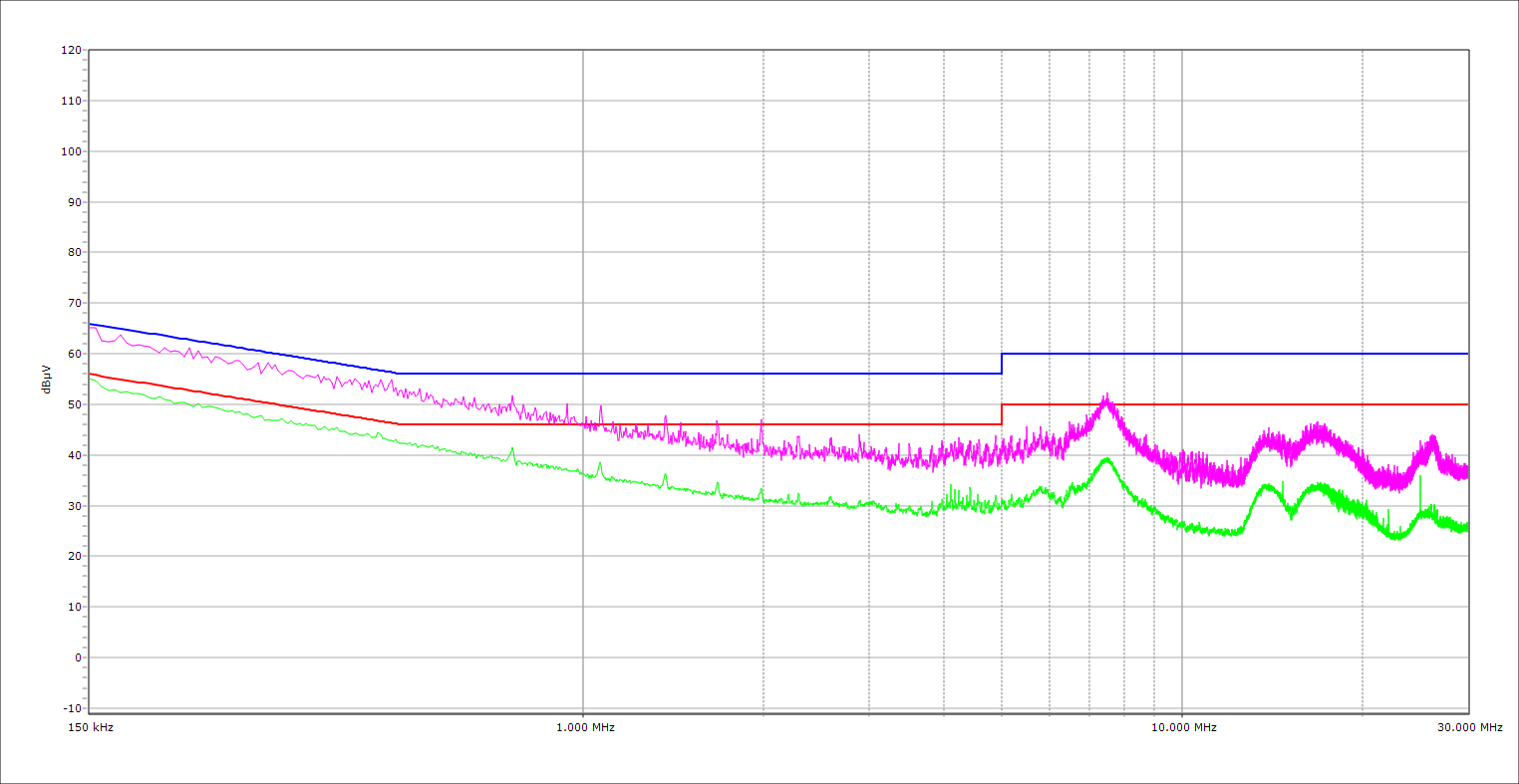Click the 100 value on the y-axis
This screenshot has height=784, width=1519.
(x=71, y=151)
